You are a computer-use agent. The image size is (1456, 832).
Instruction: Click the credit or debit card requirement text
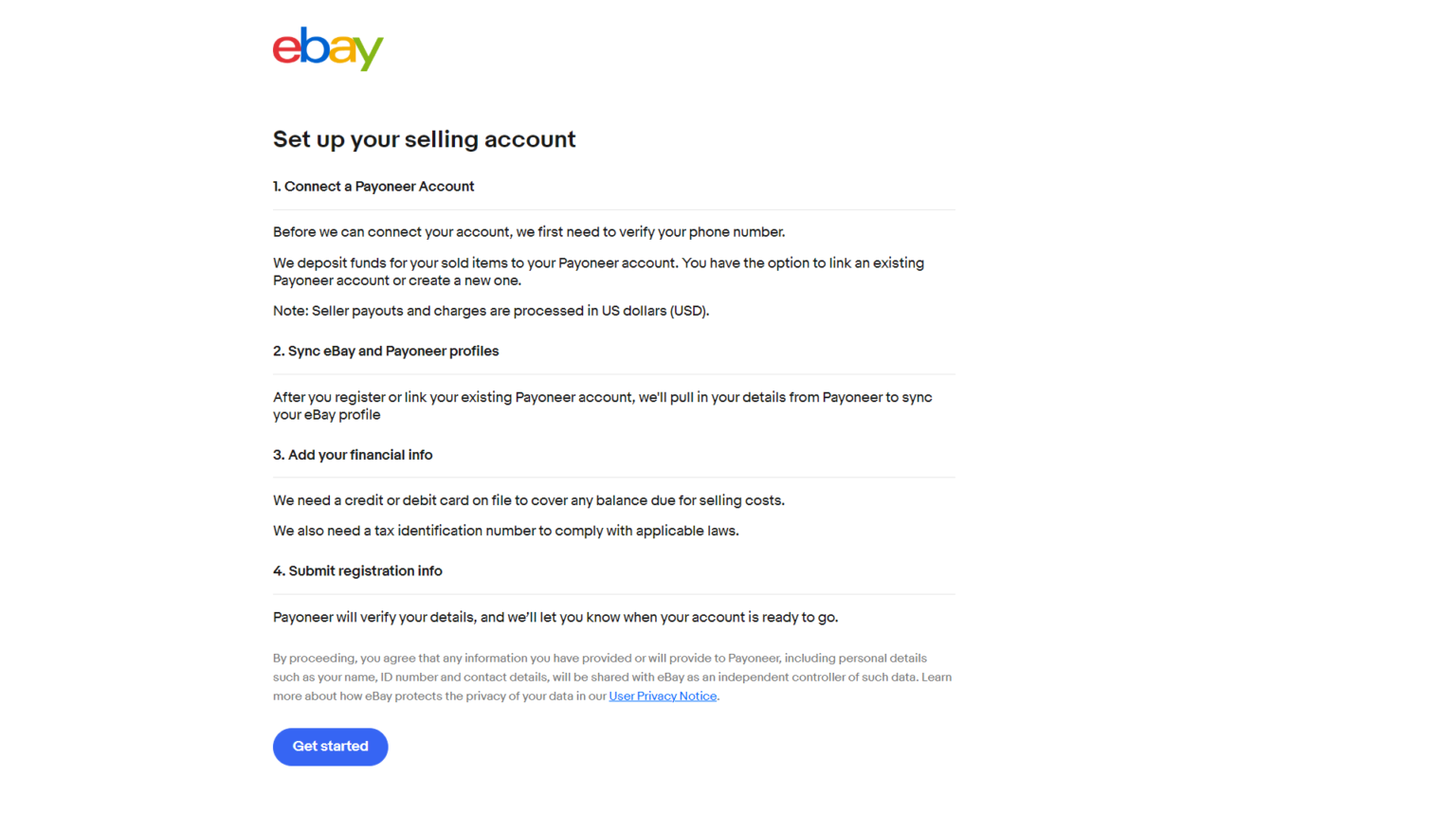pos(528,499)
